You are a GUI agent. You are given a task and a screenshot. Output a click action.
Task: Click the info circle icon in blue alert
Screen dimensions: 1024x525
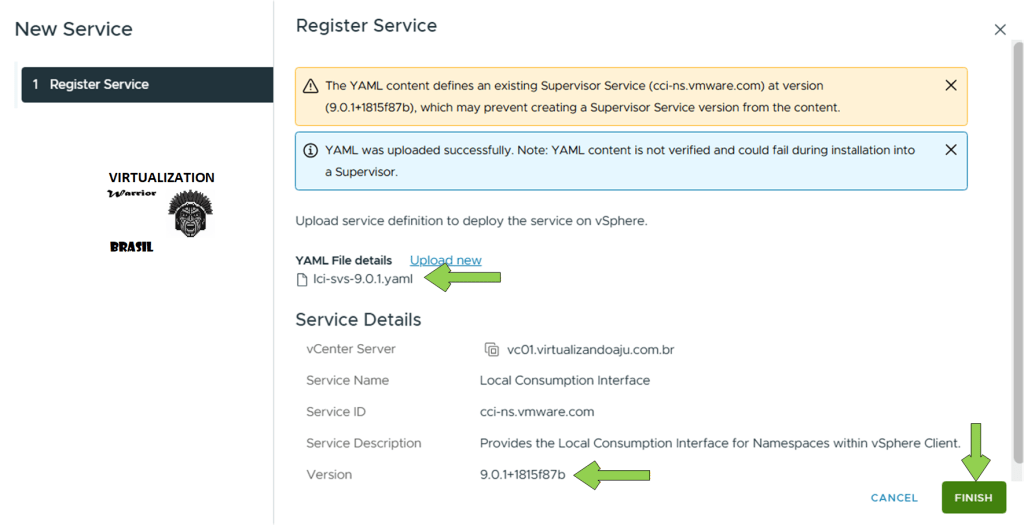pyautogui.click(x=311, y=150)
